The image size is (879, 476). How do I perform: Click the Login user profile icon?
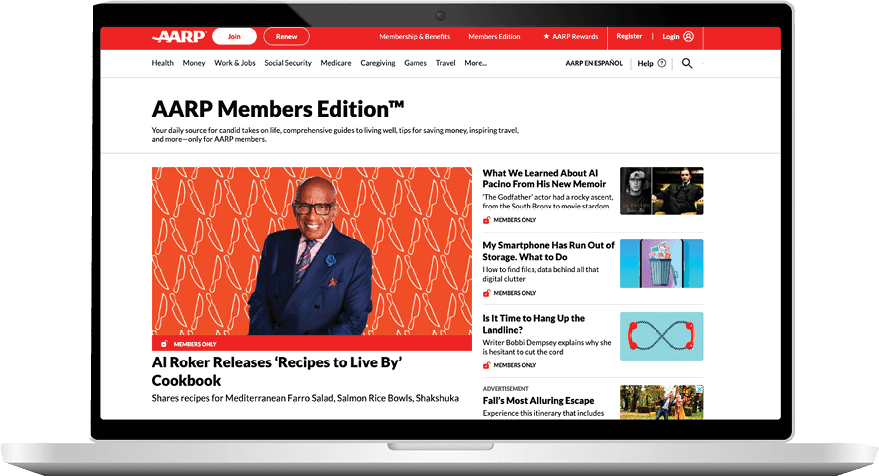pyautogui.click(x=688, y=36)
